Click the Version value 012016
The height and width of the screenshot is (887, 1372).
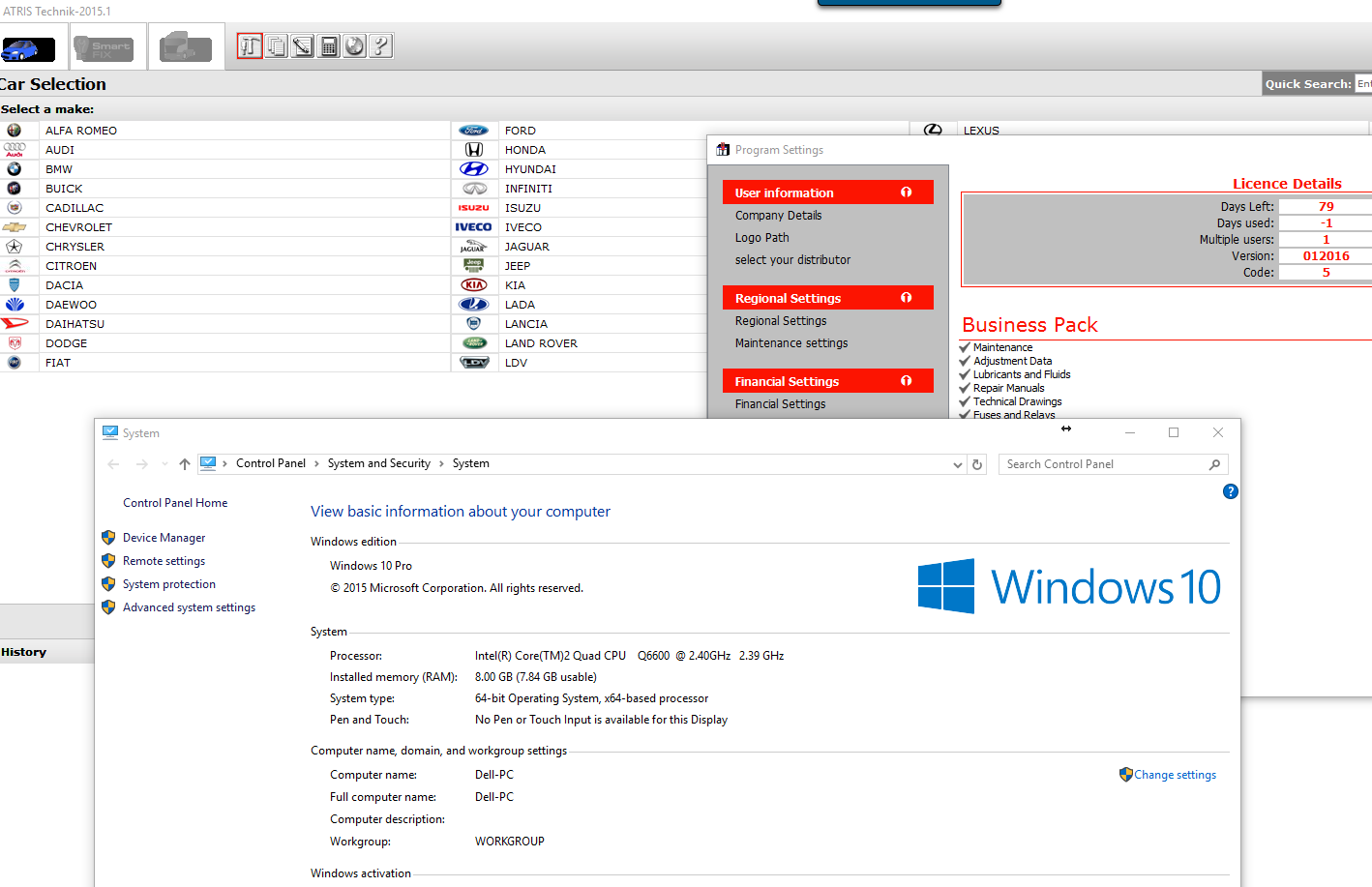pyautogui.click(x=1326, y=256)
